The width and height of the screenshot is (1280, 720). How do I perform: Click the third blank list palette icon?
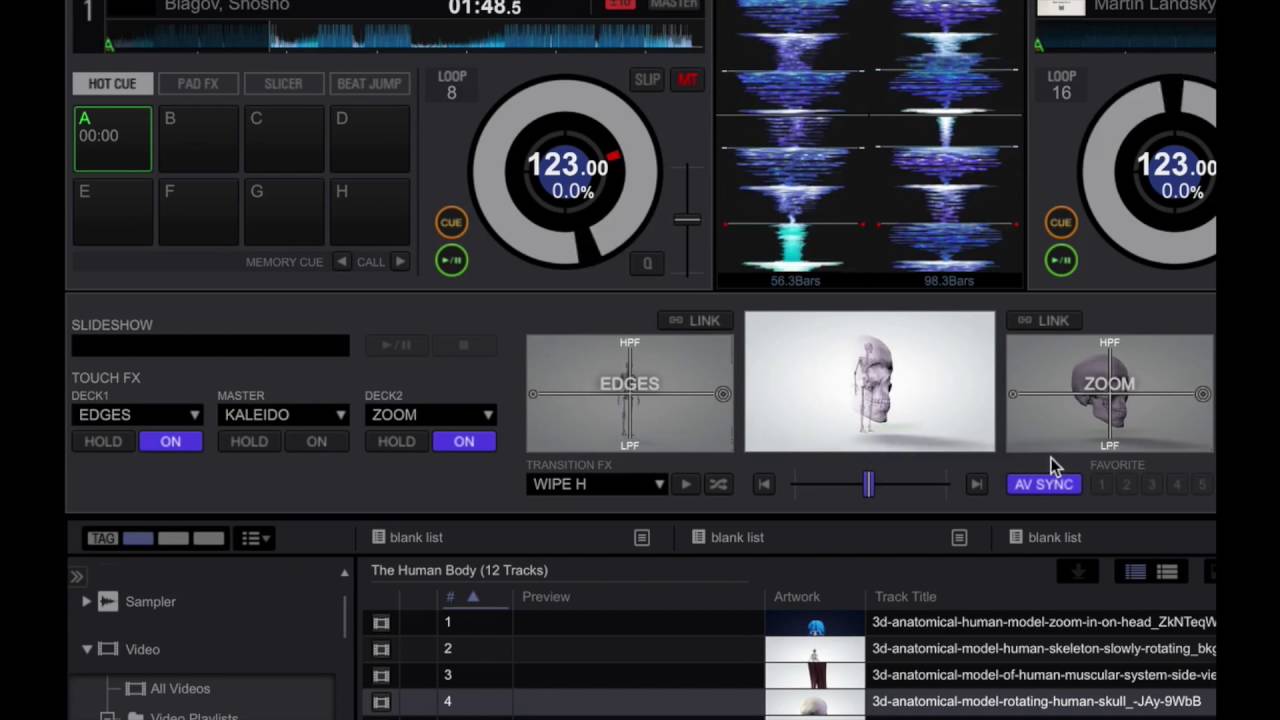coord(1016,537)
